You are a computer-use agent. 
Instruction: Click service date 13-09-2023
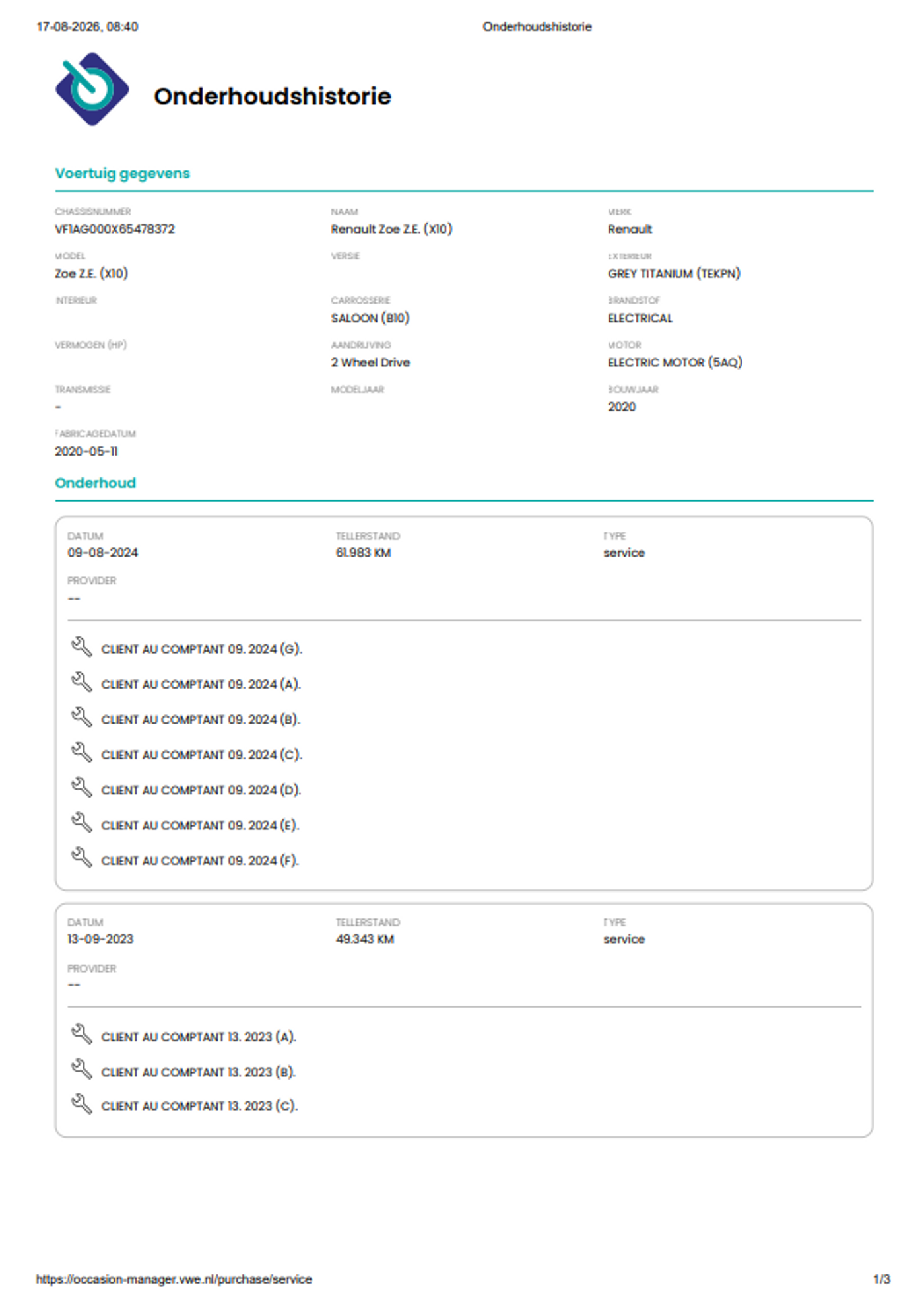click(x=100, y=939)
